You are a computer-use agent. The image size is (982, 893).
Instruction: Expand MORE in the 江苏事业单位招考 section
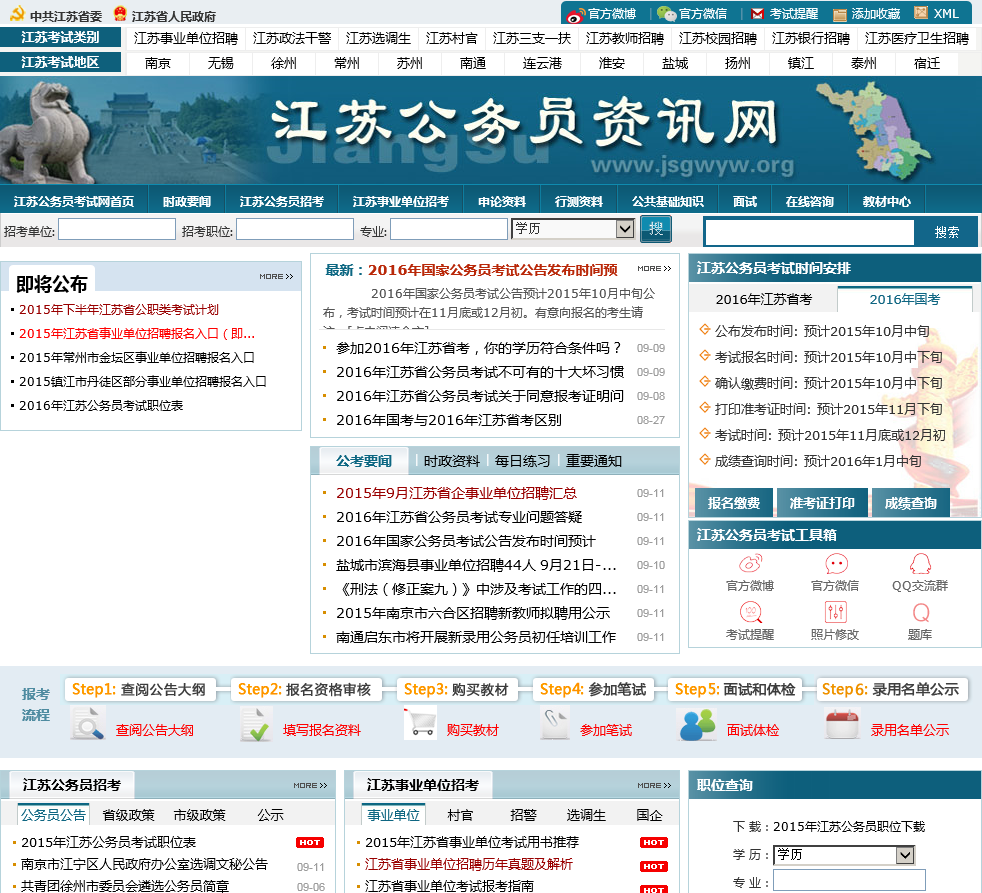[654, 785]
